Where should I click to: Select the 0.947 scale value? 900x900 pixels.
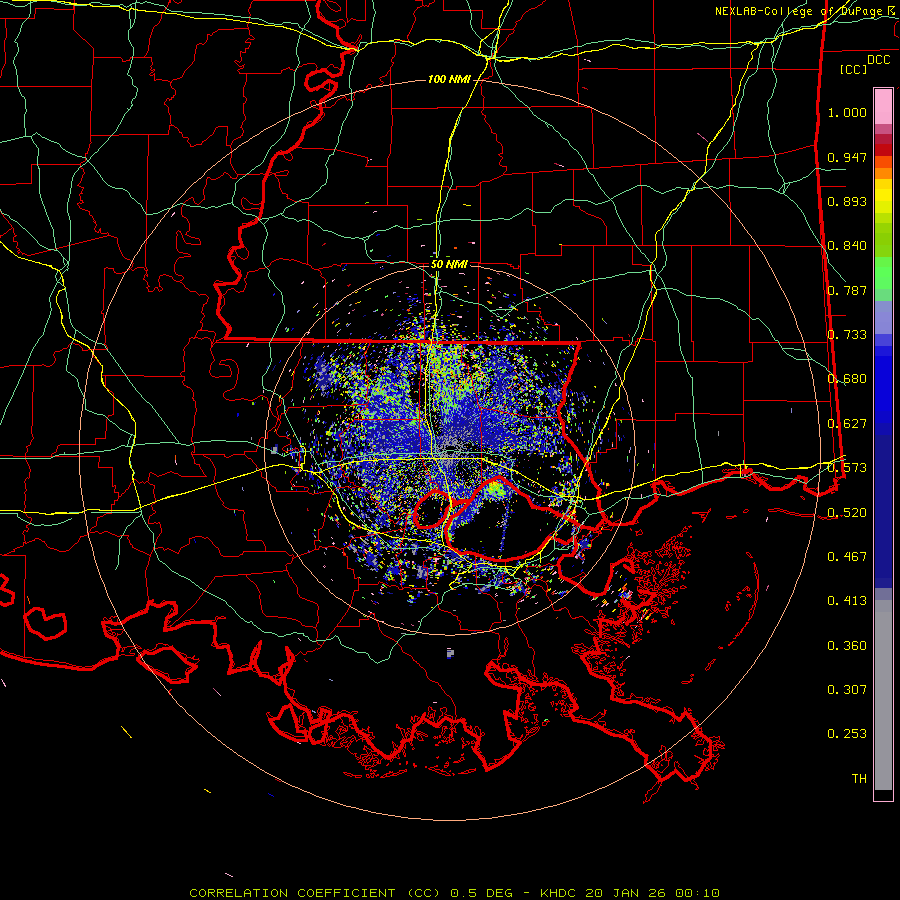(847, 157)
